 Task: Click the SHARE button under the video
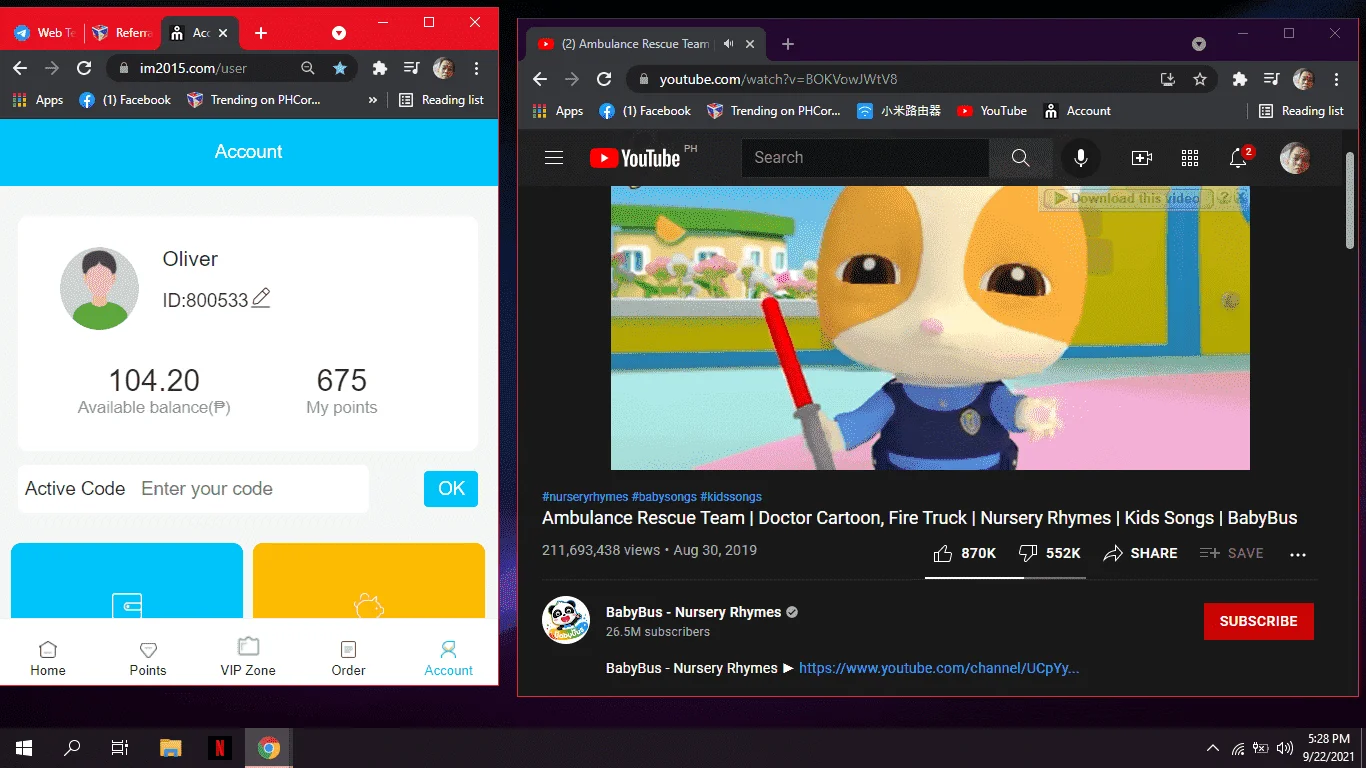(x=1140, y=553)
